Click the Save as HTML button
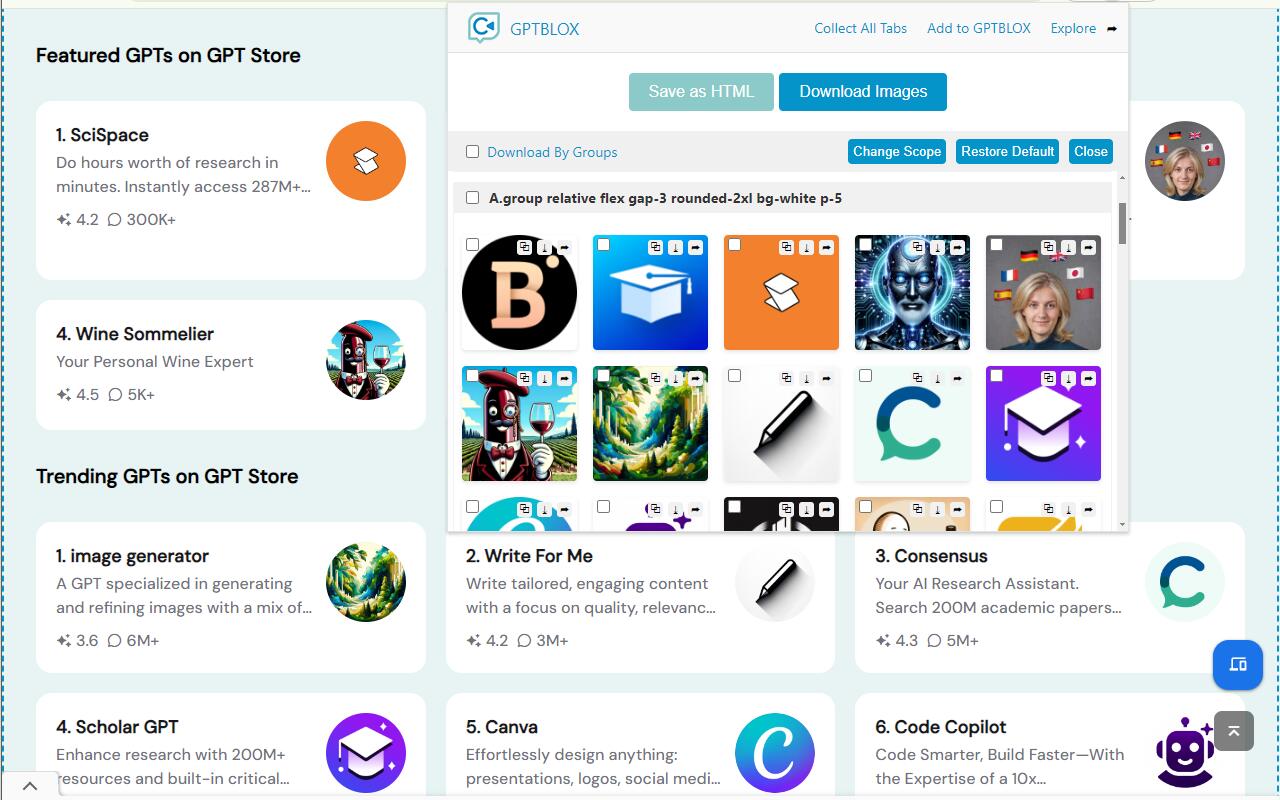This screenshot has width=1280, height=800. [x=701, y=91]
